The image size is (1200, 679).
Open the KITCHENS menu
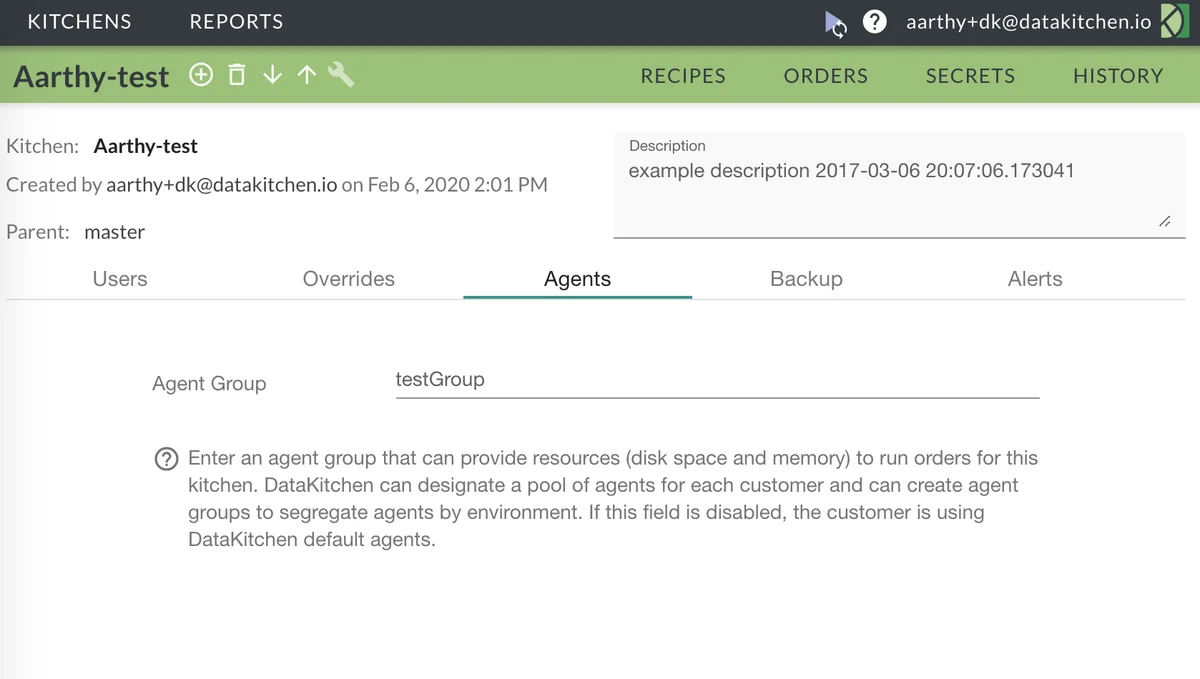click(x=79, y=22)
